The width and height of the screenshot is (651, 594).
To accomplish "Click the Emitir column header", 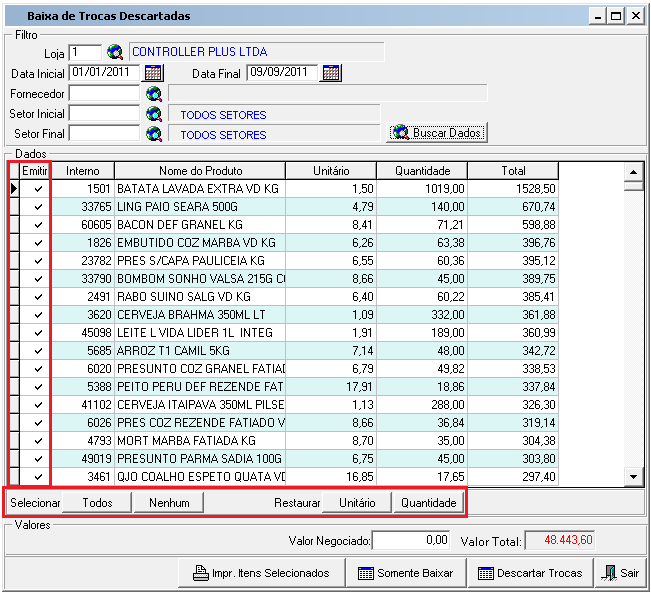I will (35, 171).
